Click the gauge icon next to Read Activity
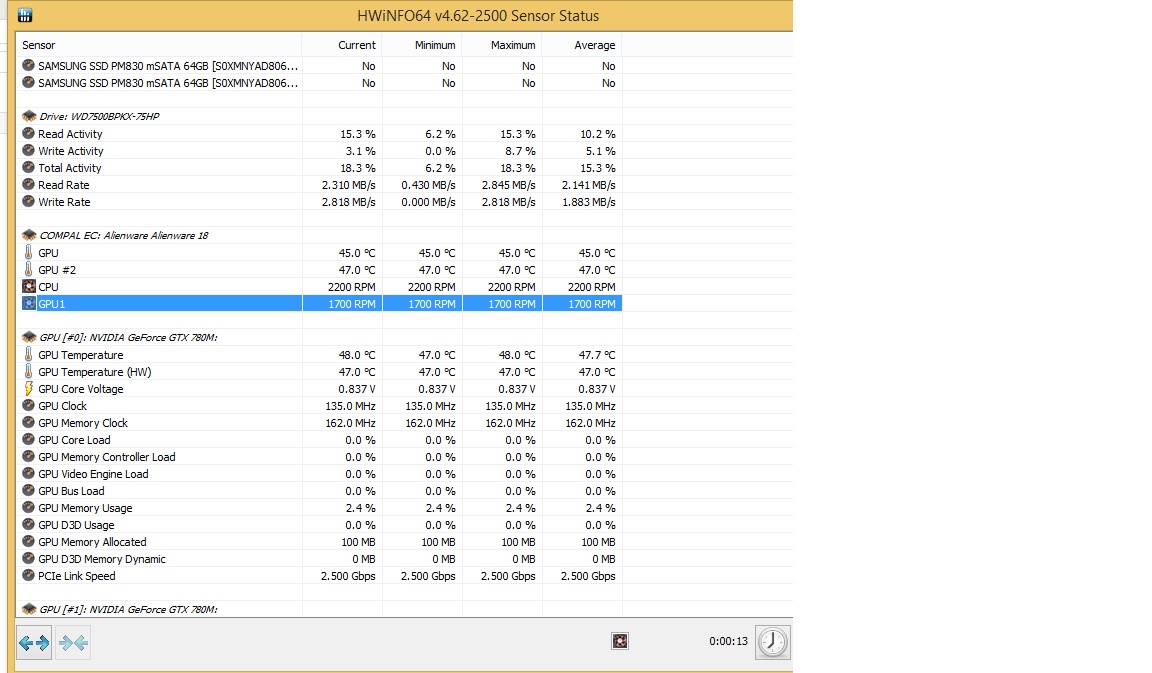The width and height of the screenshot is (1152, 673). coord(29,134)
